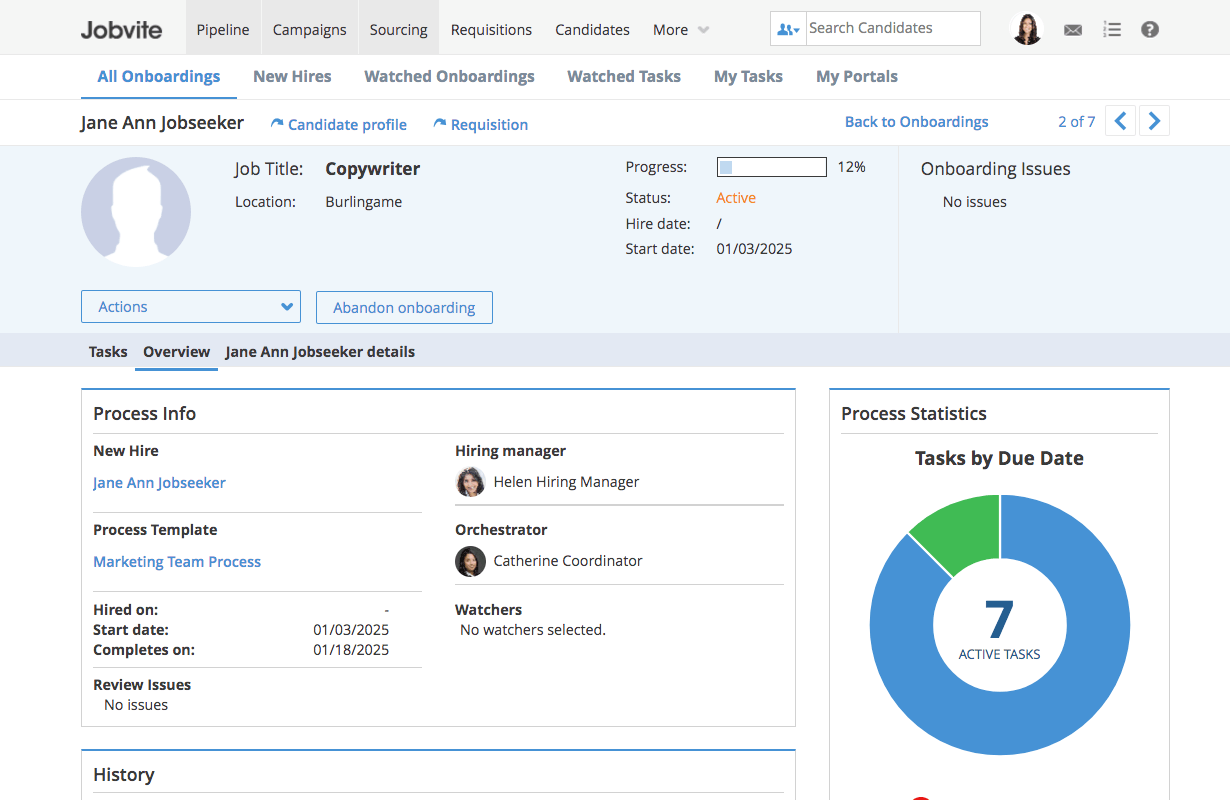The height and width of the screenshot is (800, 1230).
Task: Switch to the Tasks tab
Action: (108, 352)
